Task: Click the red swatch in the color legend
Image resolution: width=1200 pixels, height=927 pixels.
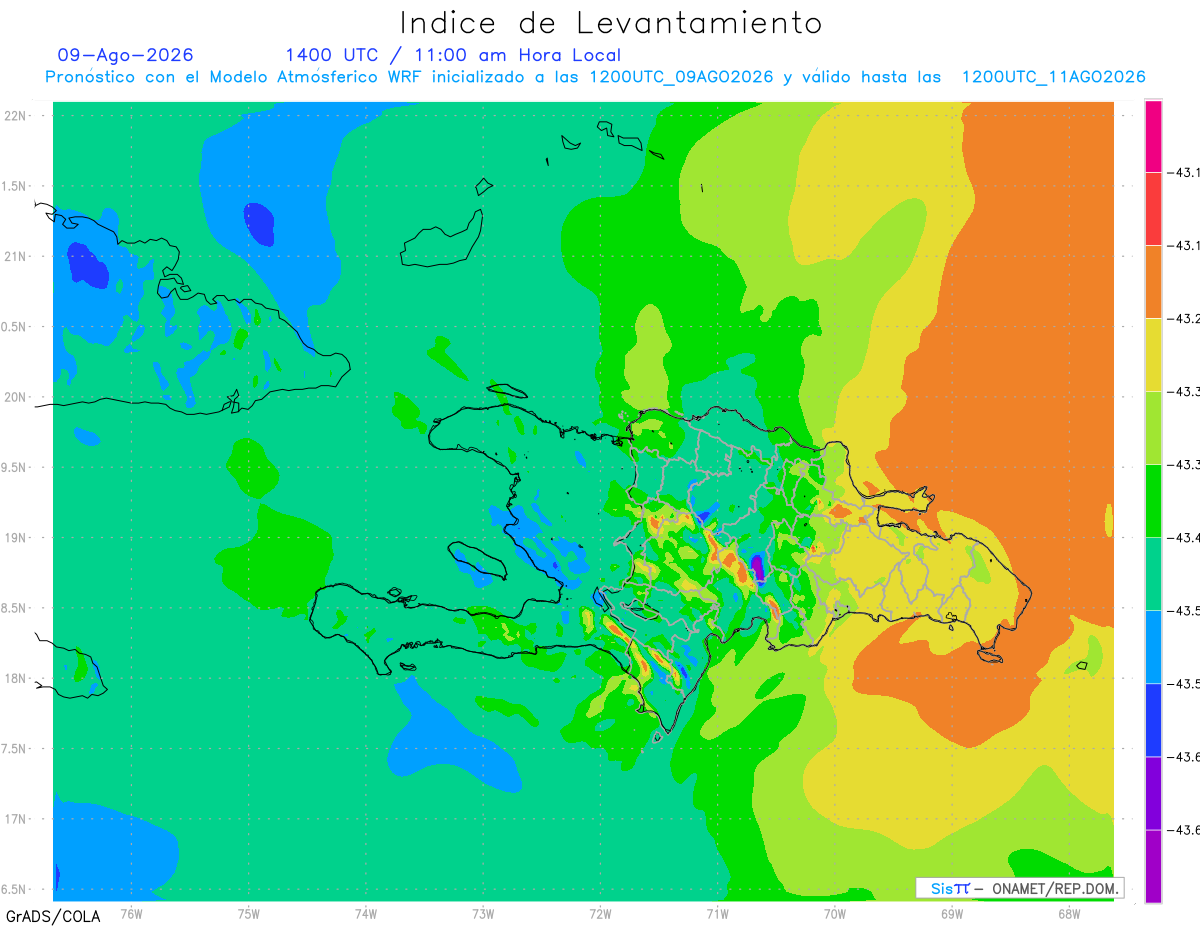Action: tap(1153, 209)
